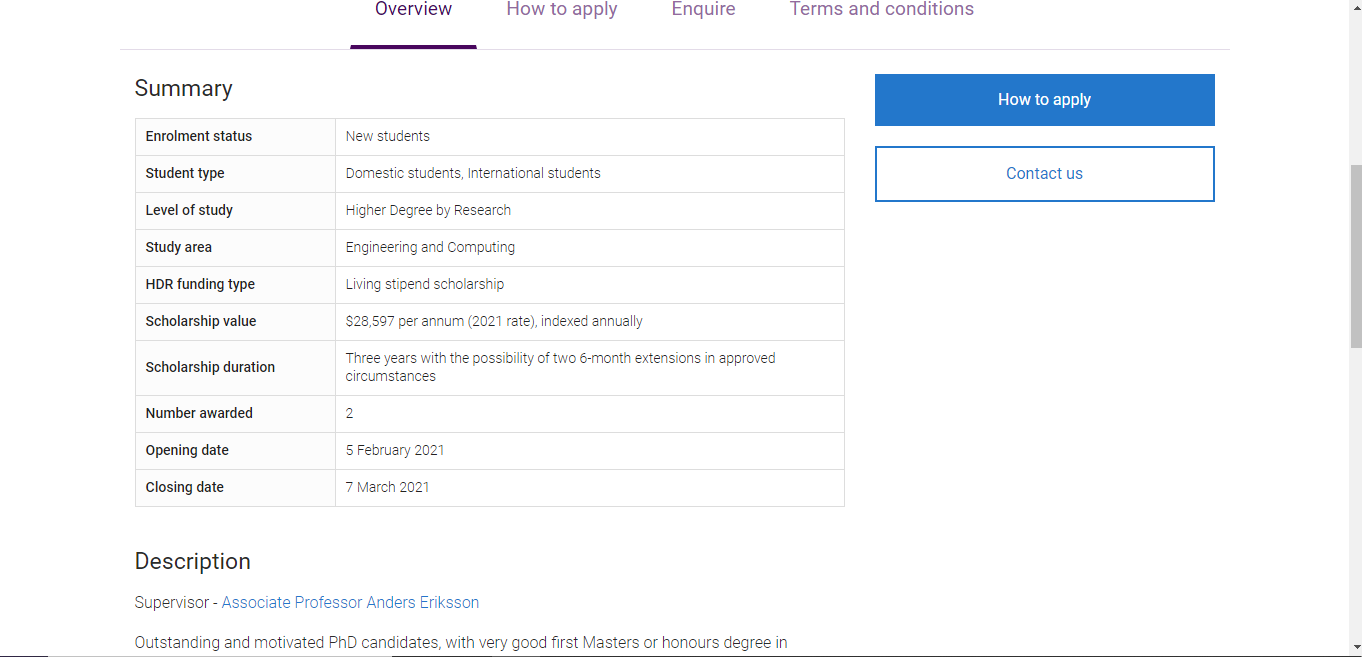Image resolution: width=1362 pixels, height=657 pixels.
Task: Select the 7 March 2021 date
Action: pos(388,488)
